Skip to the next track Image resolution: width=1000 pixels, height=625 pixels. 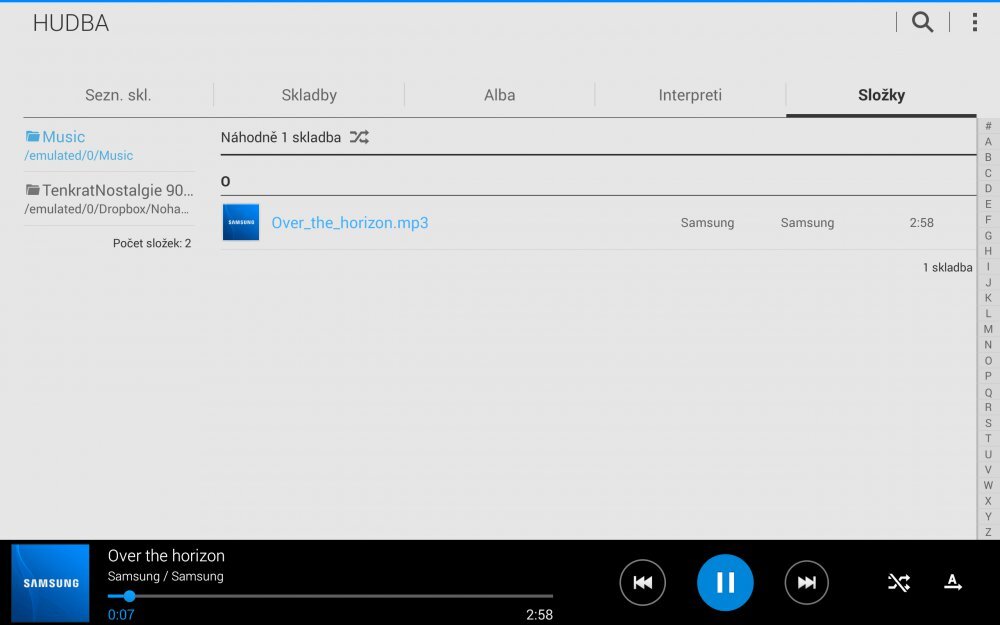[x=807, y=582]
